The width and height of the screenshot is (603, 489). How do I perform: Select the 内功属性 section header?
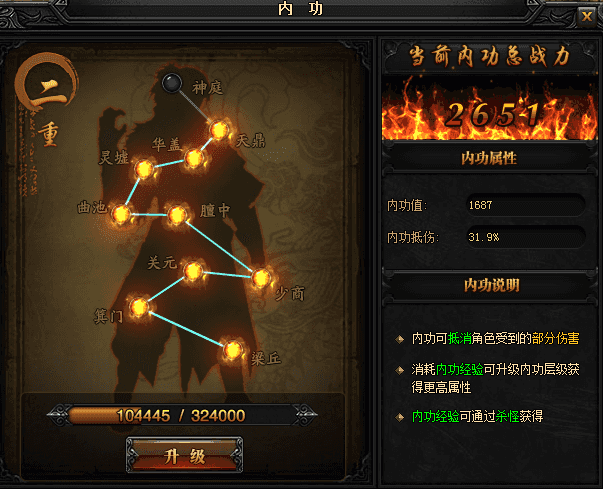pyautogui.click(x=489, y=158)
